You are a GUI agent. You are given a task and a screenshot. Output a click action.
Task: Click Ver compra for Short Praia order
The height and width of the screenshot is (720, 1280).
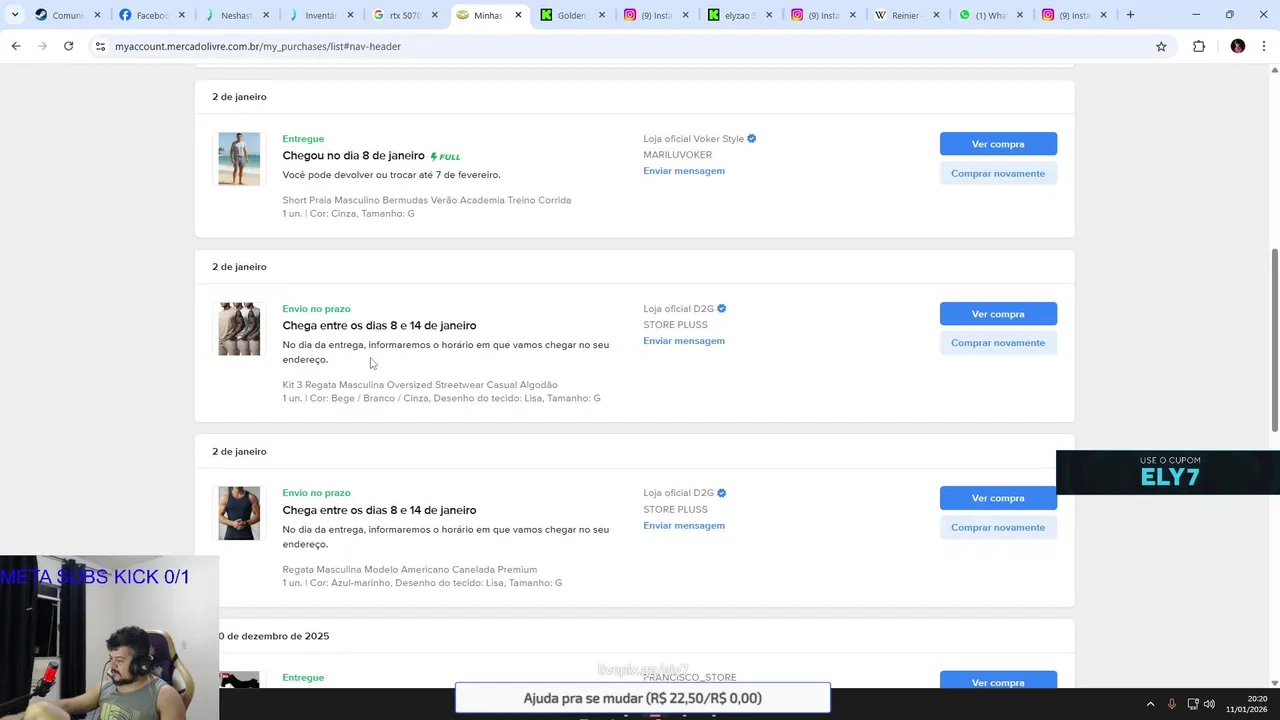coord(998,144)
